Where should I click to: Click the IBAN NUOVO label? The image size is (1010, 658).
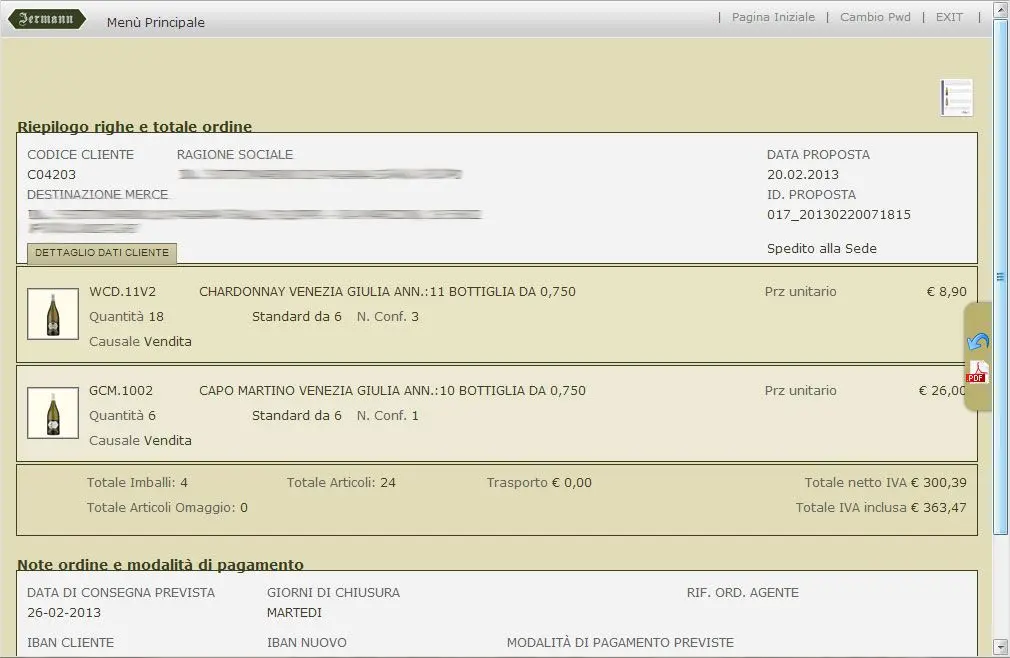click(307, 643)
